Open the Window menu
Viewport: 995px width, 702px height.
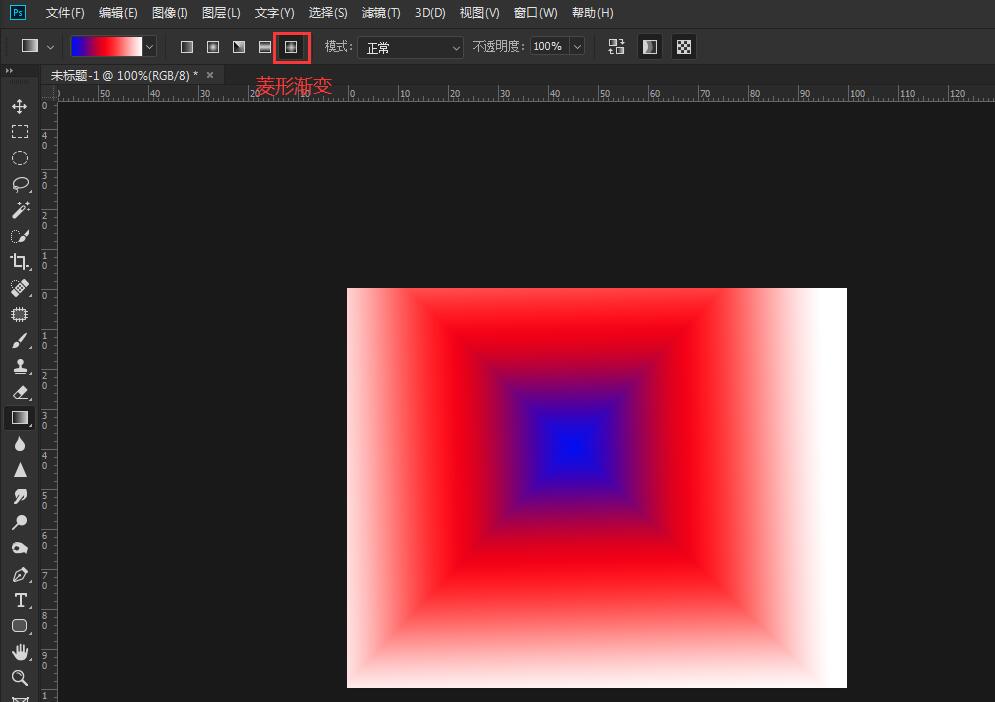535,13
